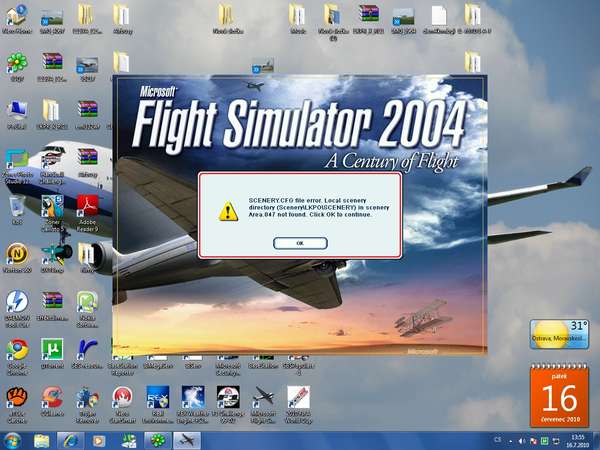The width and height of the screenshot is (600, 450).
Task: Launch Google Chrome from the desktop
Action: (17, 356)
